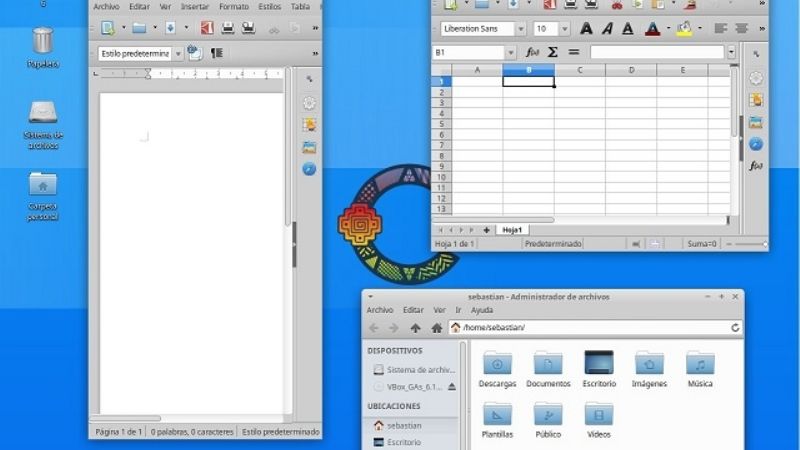The width and height of the screenshot is (800, 450).
Task: Select the Descargas folder
Action: [497, 369]
